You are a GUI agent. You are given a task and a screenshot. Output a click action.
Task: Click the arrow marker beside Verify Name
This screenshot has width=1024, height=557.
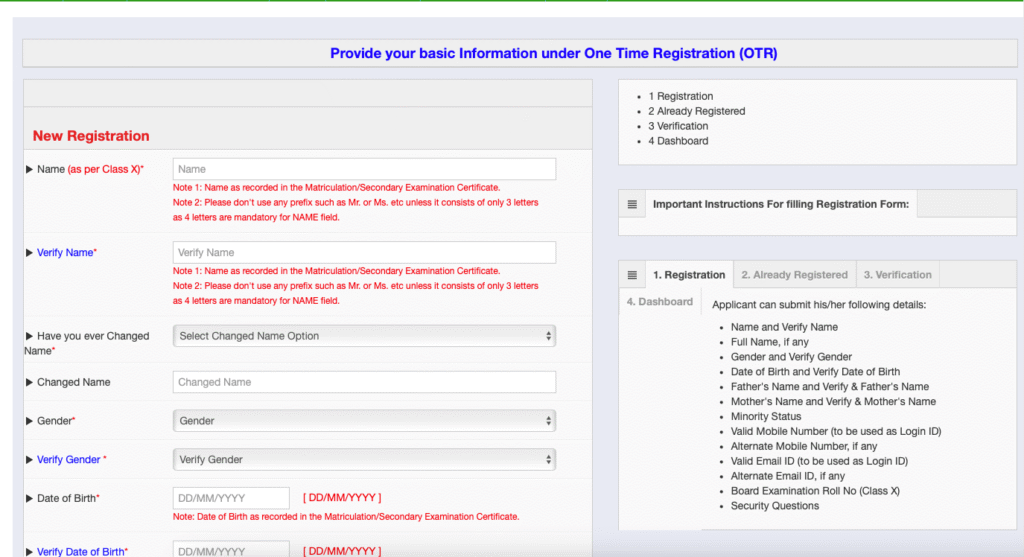29,253
